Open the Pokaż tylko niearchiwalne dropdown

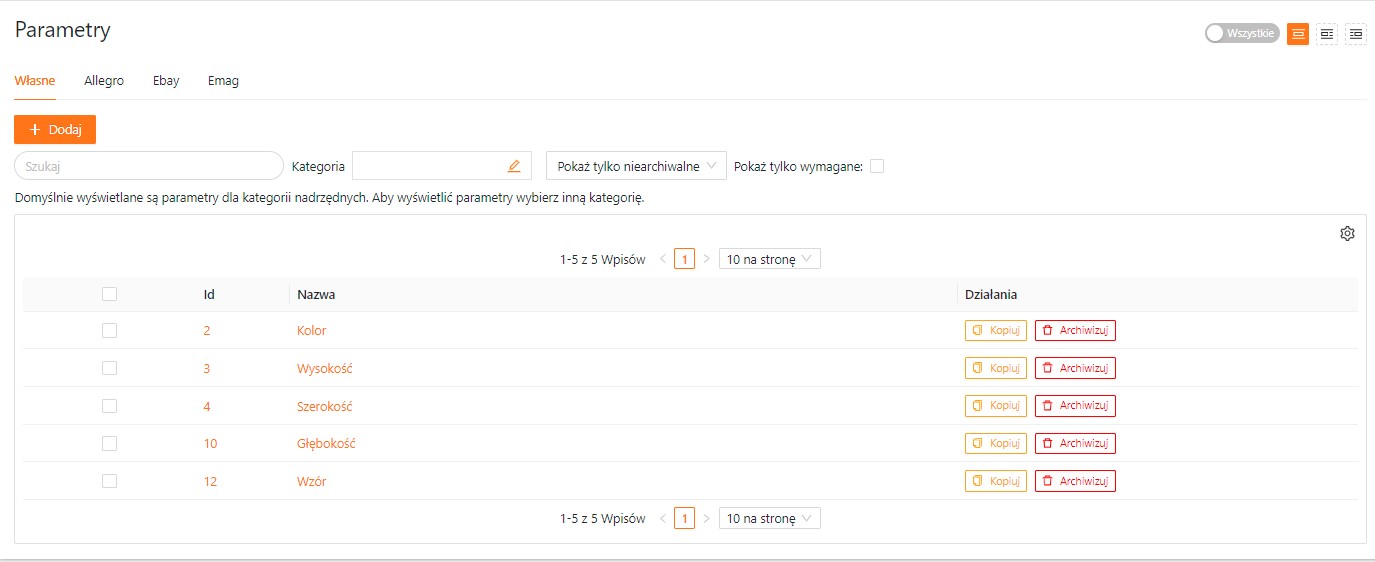click(636, 166)
